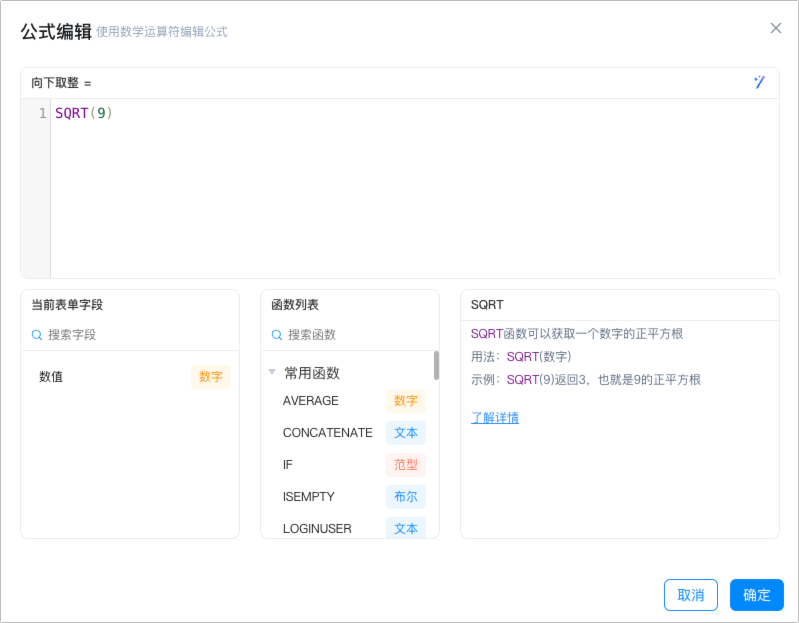The image size is (799, 623).
Task: Click the 数字 tag beside AVERAGE
Action: pyautogui.click(x=406, y=401)
